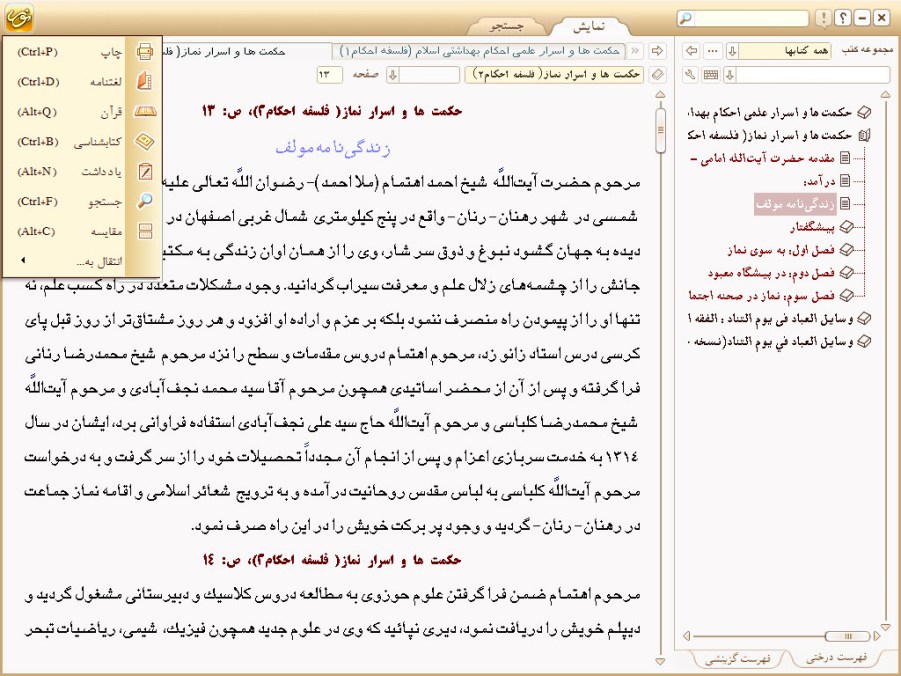Screen dimensions: 901x676
Task: Expand the 'انتقال به...' submenu
Action: click(x=82, y=261)
